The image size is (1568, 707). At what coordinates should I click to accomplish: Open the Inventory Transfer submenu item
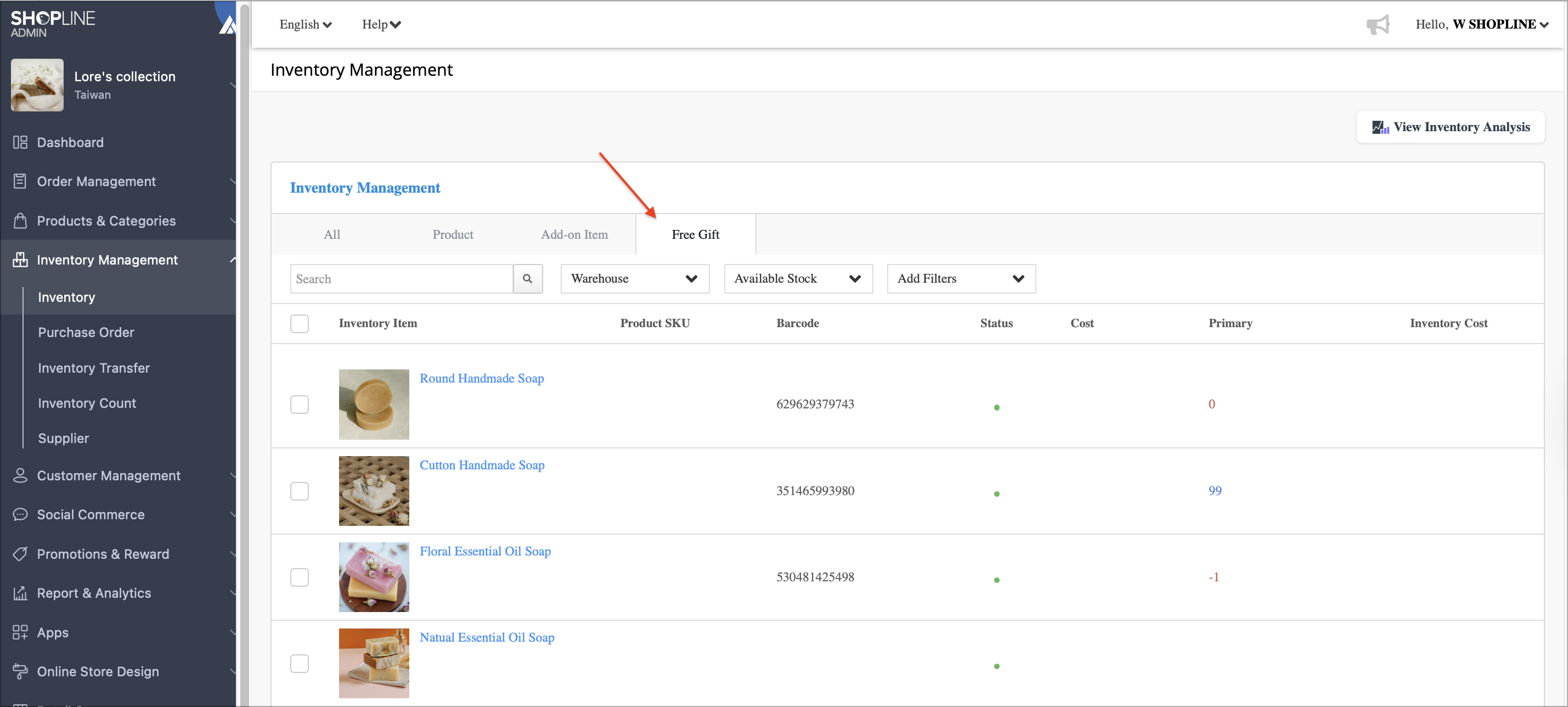(94, 368)
